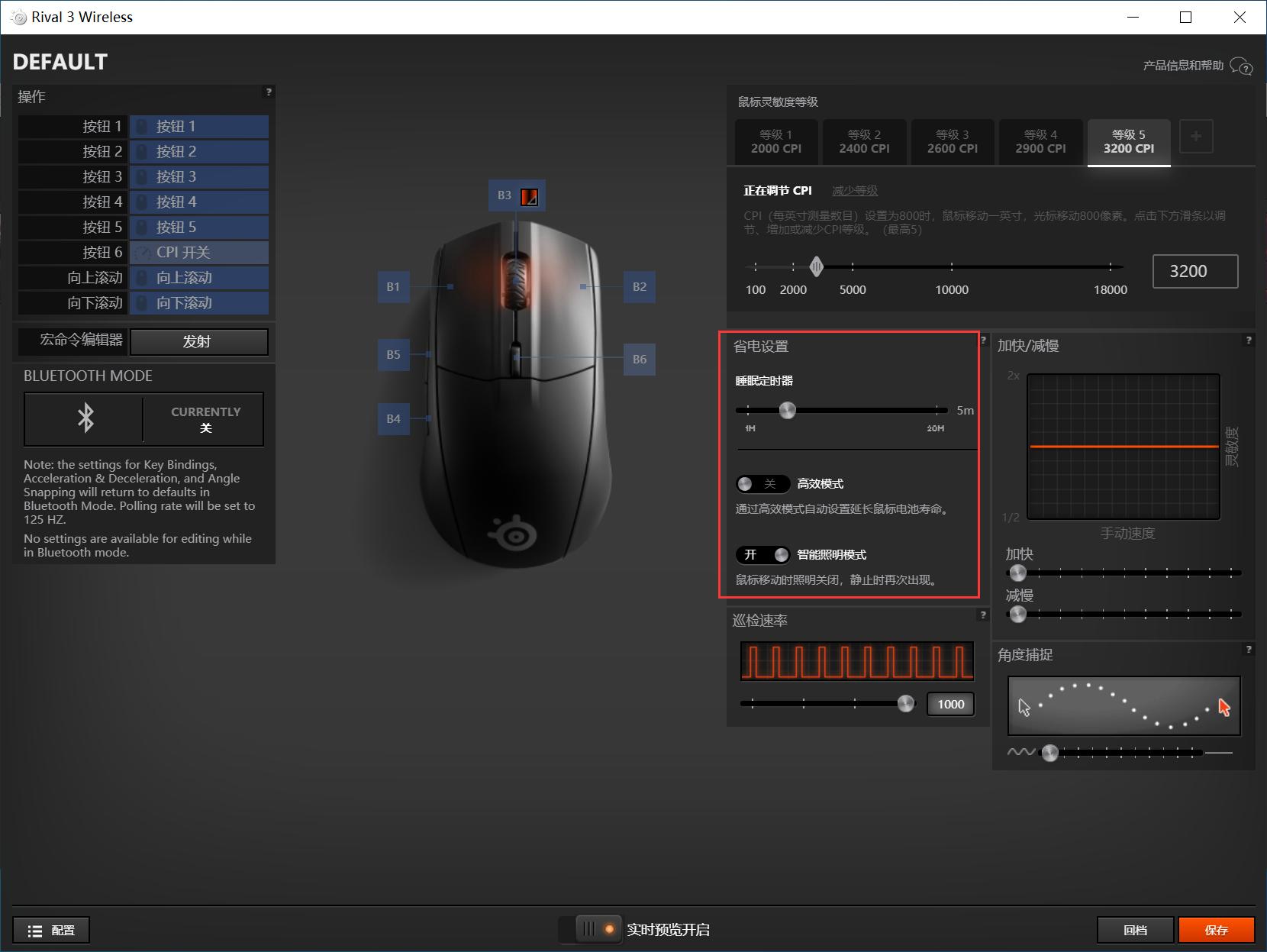
Task: Enable 高效模式 toggle
Action: pos(761,484)
